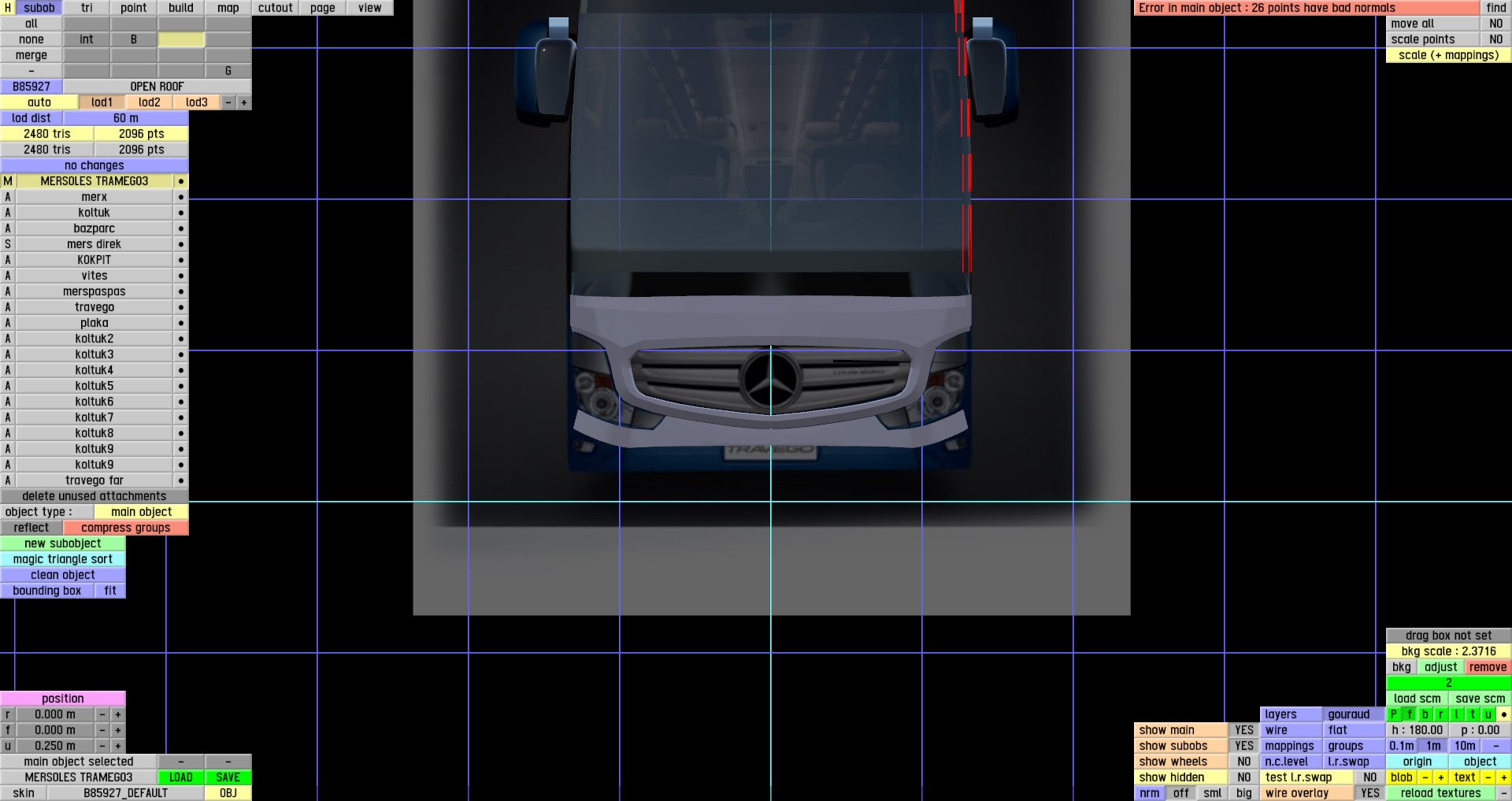Click the plus button next to lod3
Image resolution: width=1512 pixels, height=801 pixels.
[x=244, y=102]
